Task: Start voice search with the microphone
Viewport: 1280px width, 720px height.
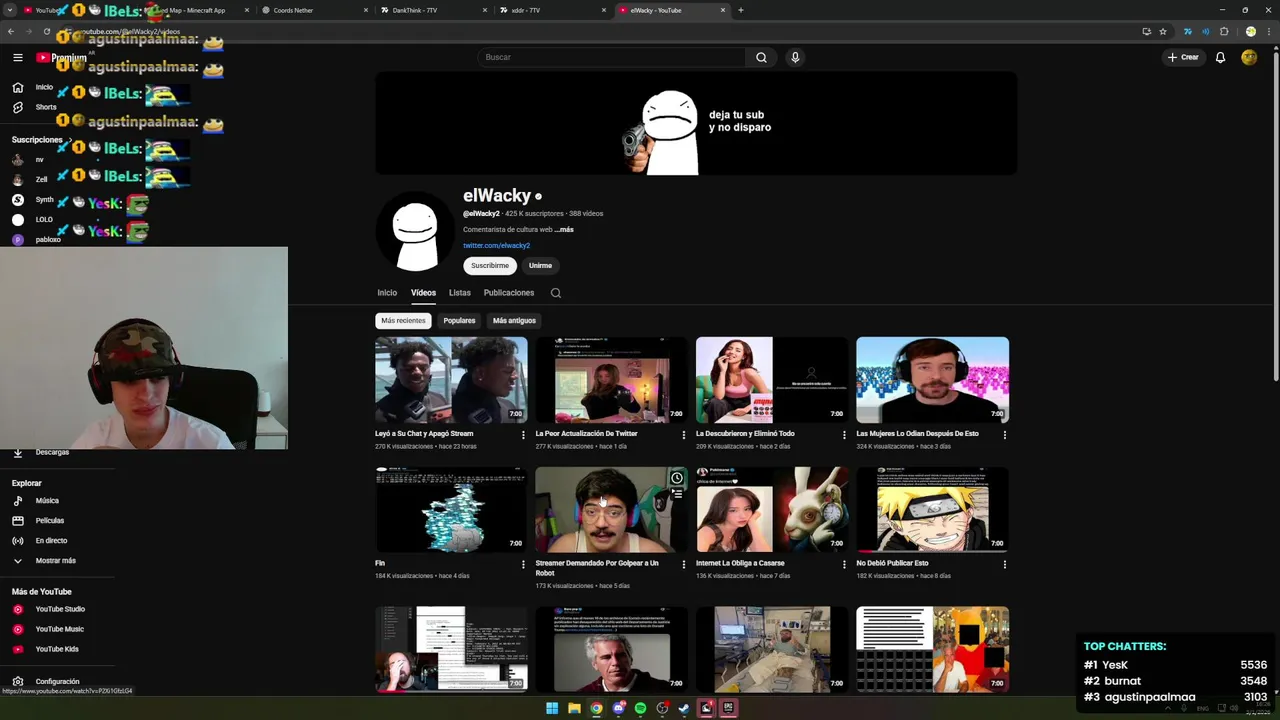Action: [795, 57]
